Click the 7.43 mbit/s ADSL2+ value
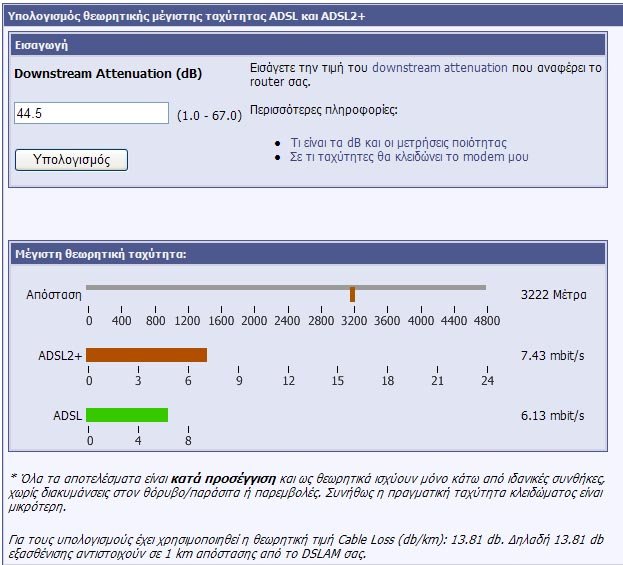623x565 pixels. click(x=553, y=355)
